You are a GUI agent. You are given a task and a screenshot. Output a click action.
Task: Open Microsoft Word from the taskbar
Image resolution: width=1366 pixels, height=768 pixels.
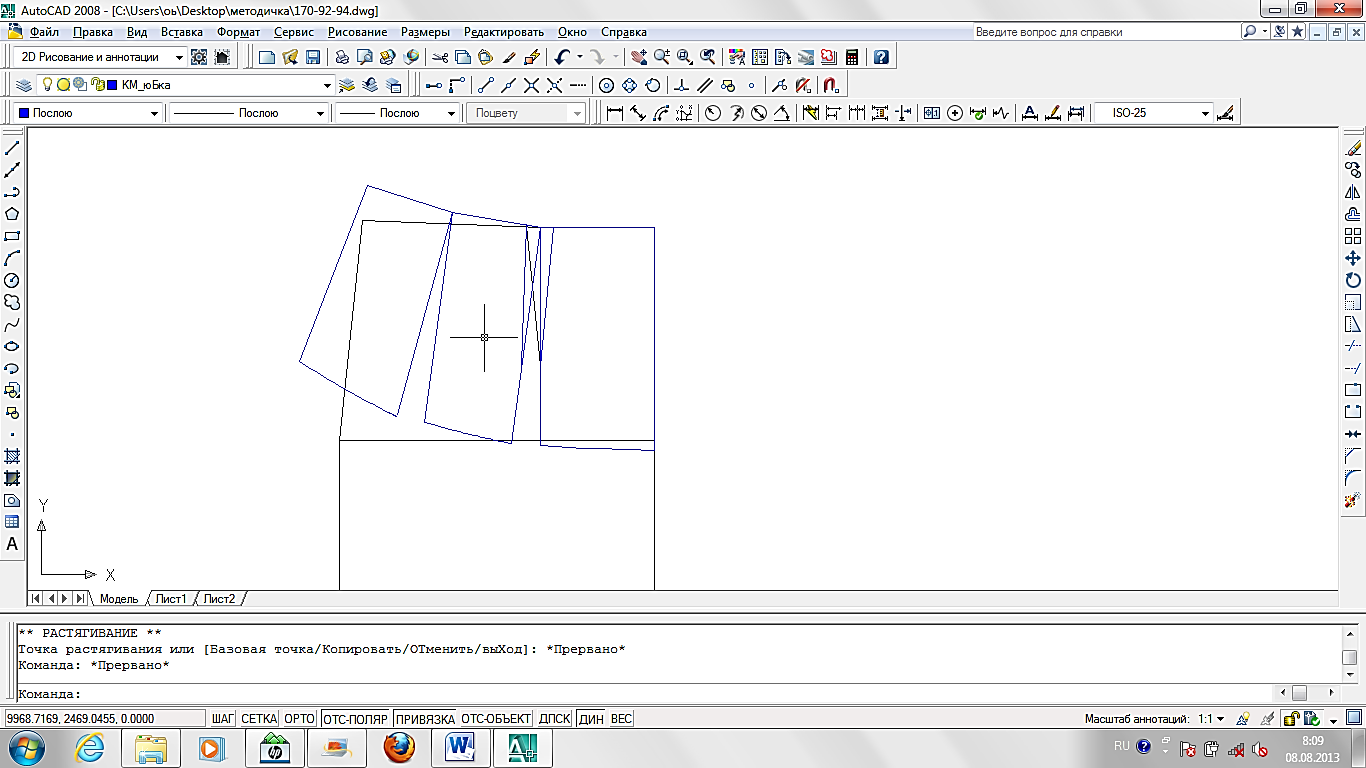(461, 747)
